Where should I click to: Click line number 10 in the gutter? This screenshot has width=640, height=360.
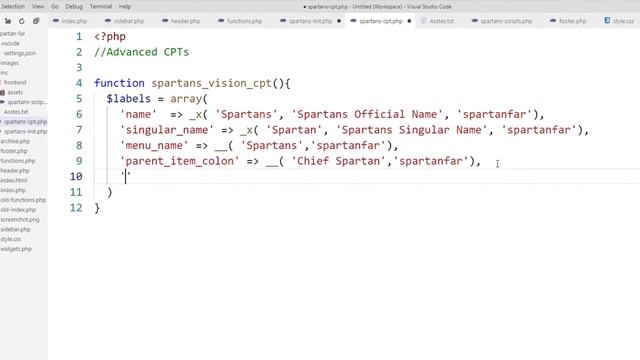pyautogui.click(x=76, y=177)
